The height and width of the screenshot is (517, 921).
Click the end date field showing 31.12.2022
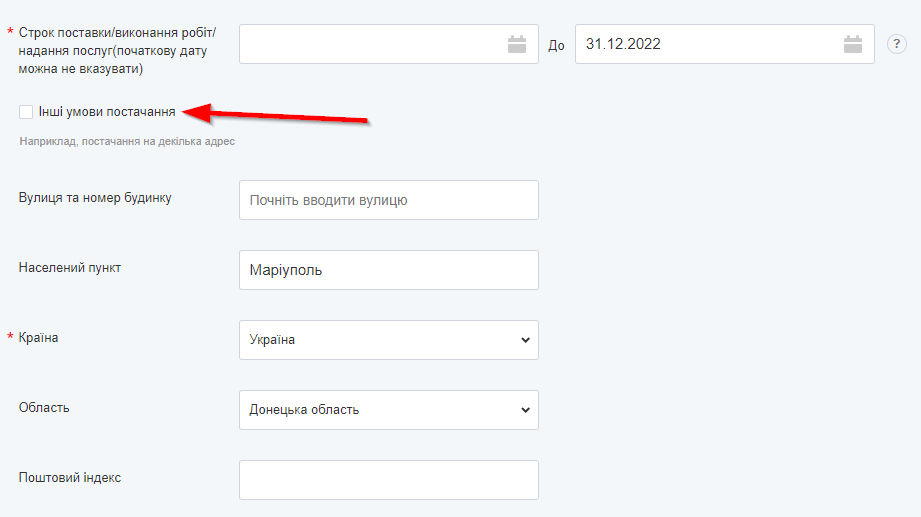700,44
